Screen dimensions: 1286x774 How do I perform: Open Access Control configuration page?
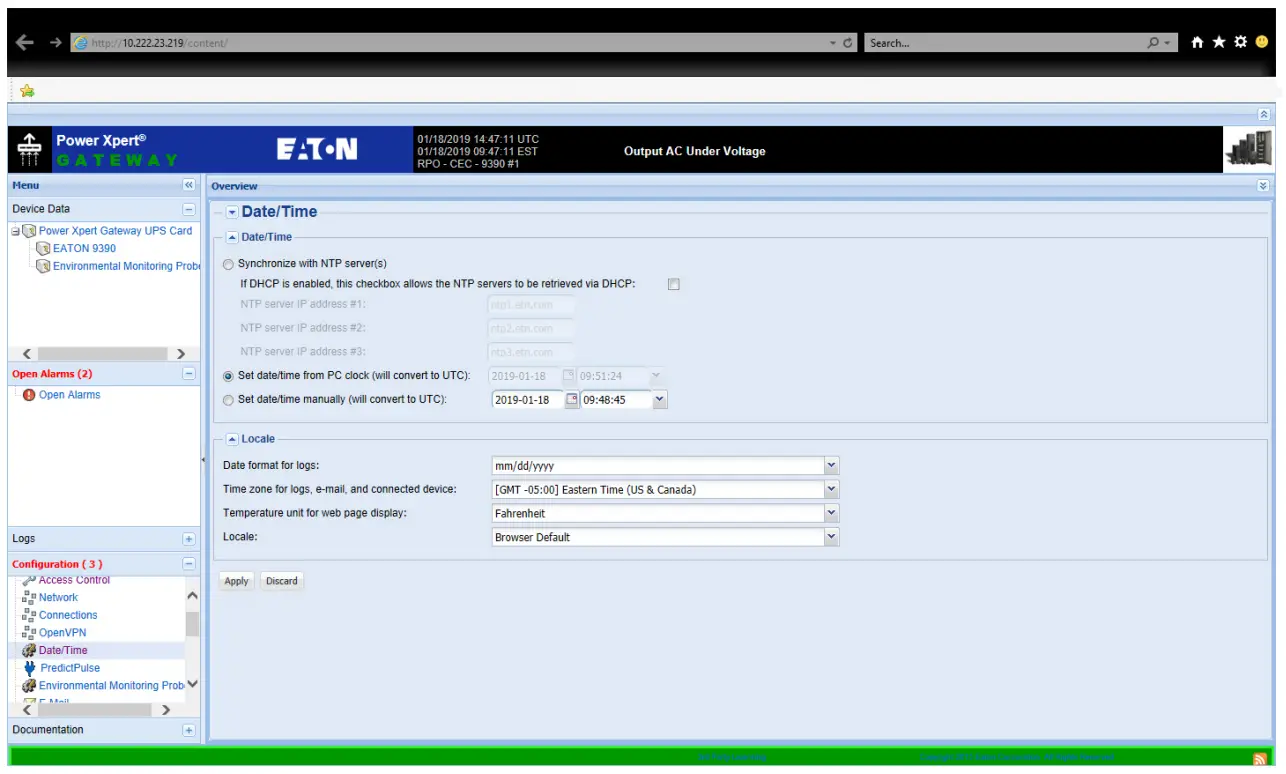74,581
